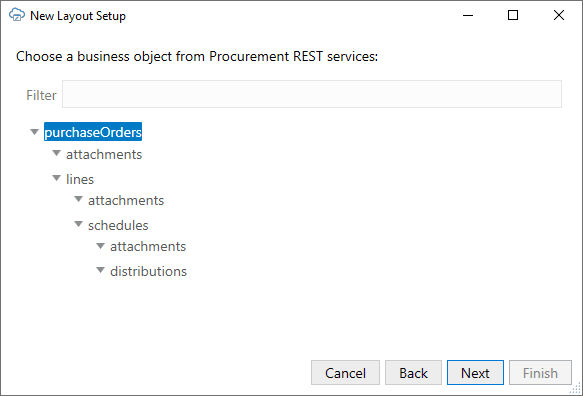Image resolution: width=583 pixels, height=396 pixels.
Task: Maximize the New Layout Setup window
Action: 513,15
